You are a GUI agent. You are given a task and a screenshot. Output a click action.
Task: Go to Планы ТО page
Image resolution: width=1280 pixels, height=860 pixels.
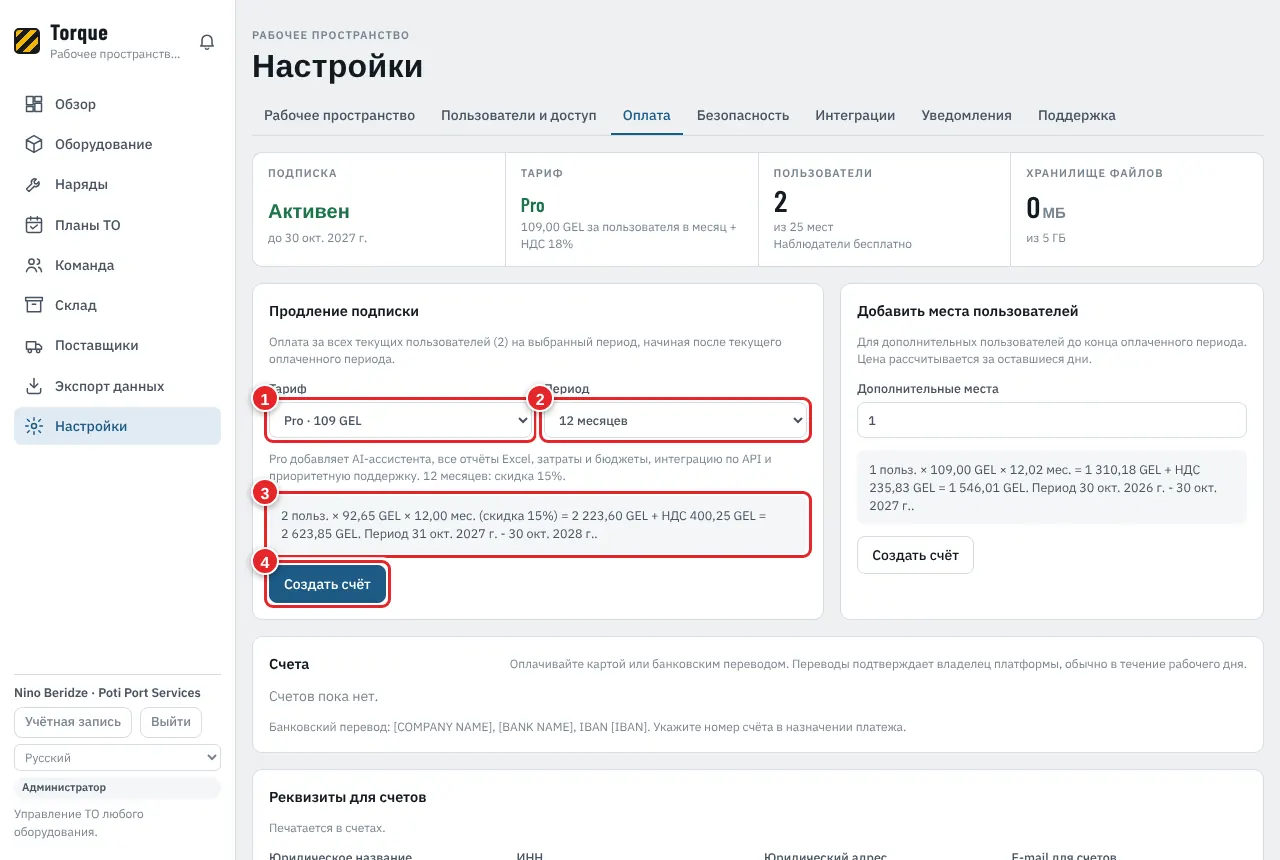pos(117,225)
